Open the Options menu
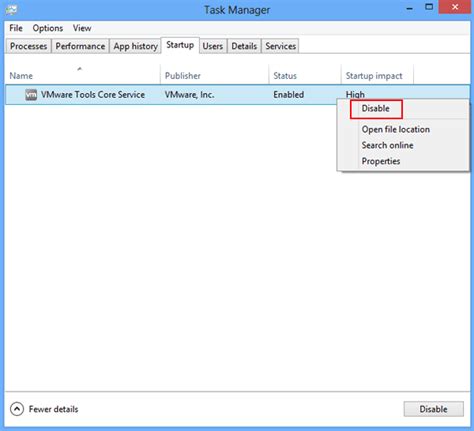The height and width of the screenshot is (431, 474). click(x=48, y=28)
